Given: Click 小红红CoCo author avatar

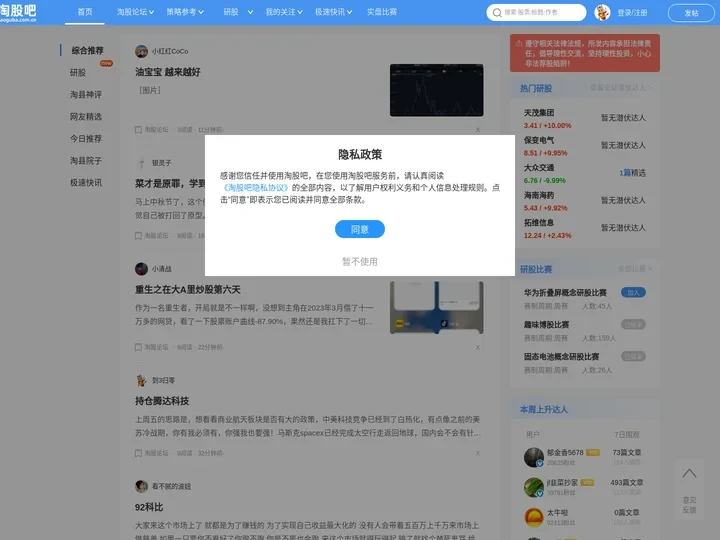Looking at the screenshot, I should tap(141, 51).
